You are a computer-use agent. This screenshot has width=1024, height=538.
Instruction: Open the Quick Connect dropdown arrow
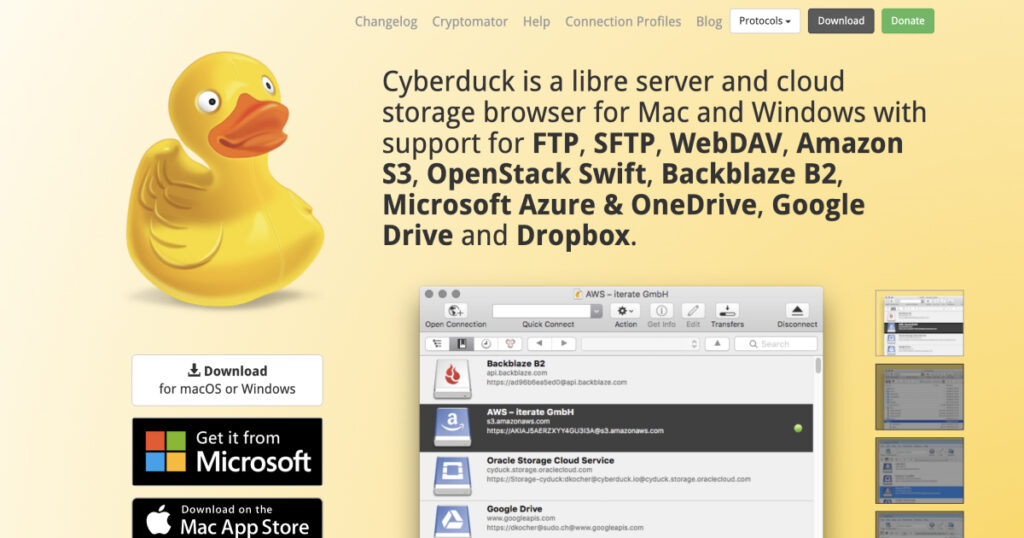[x=596, y=311]
